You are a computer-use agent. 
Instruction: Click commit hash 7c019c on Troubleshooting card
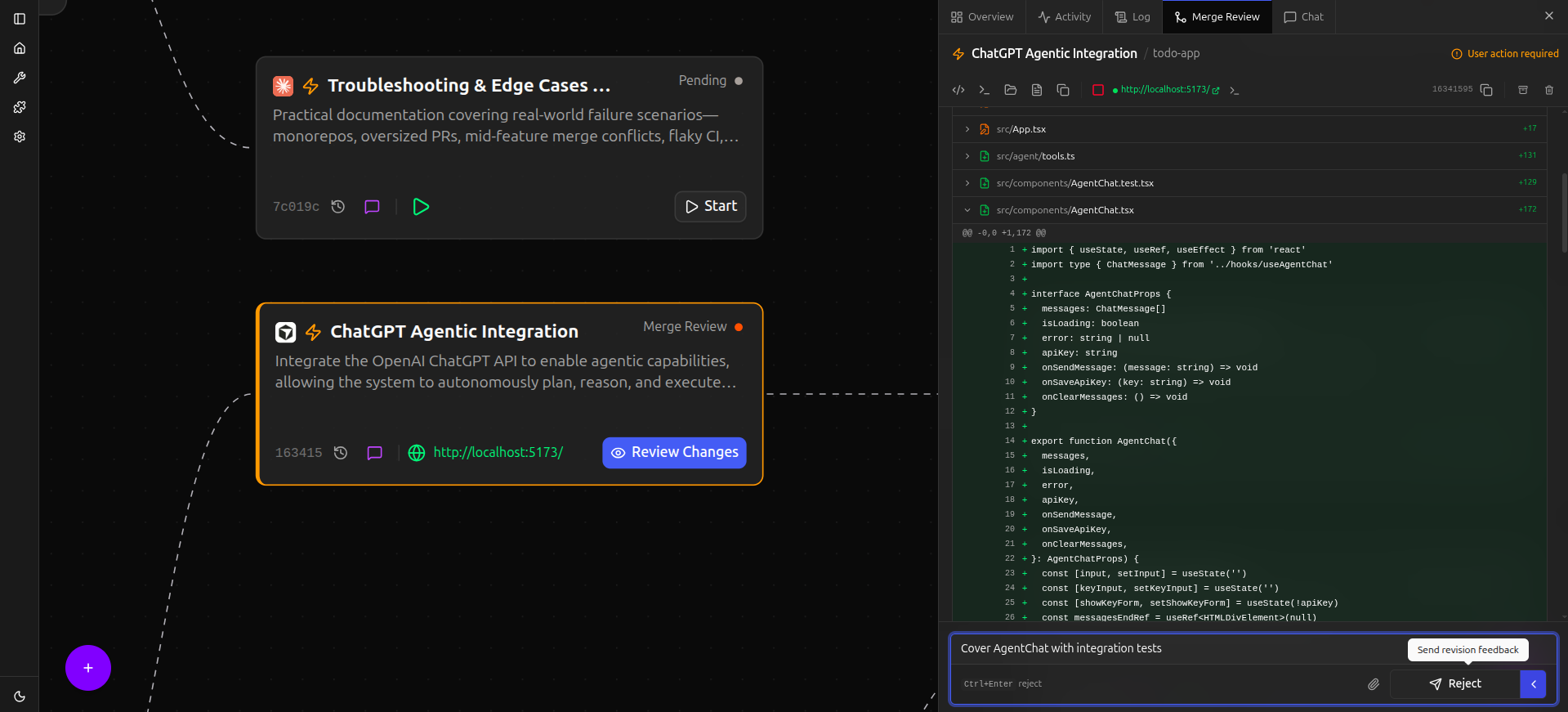296,207
